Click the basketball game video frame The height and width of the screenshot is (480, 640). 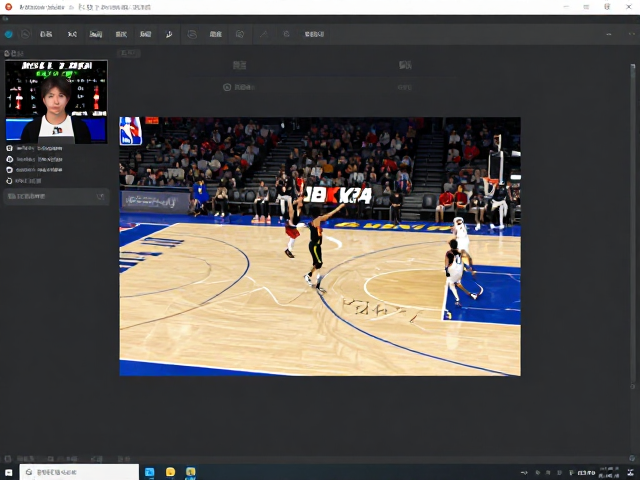[x=320, y=247]
